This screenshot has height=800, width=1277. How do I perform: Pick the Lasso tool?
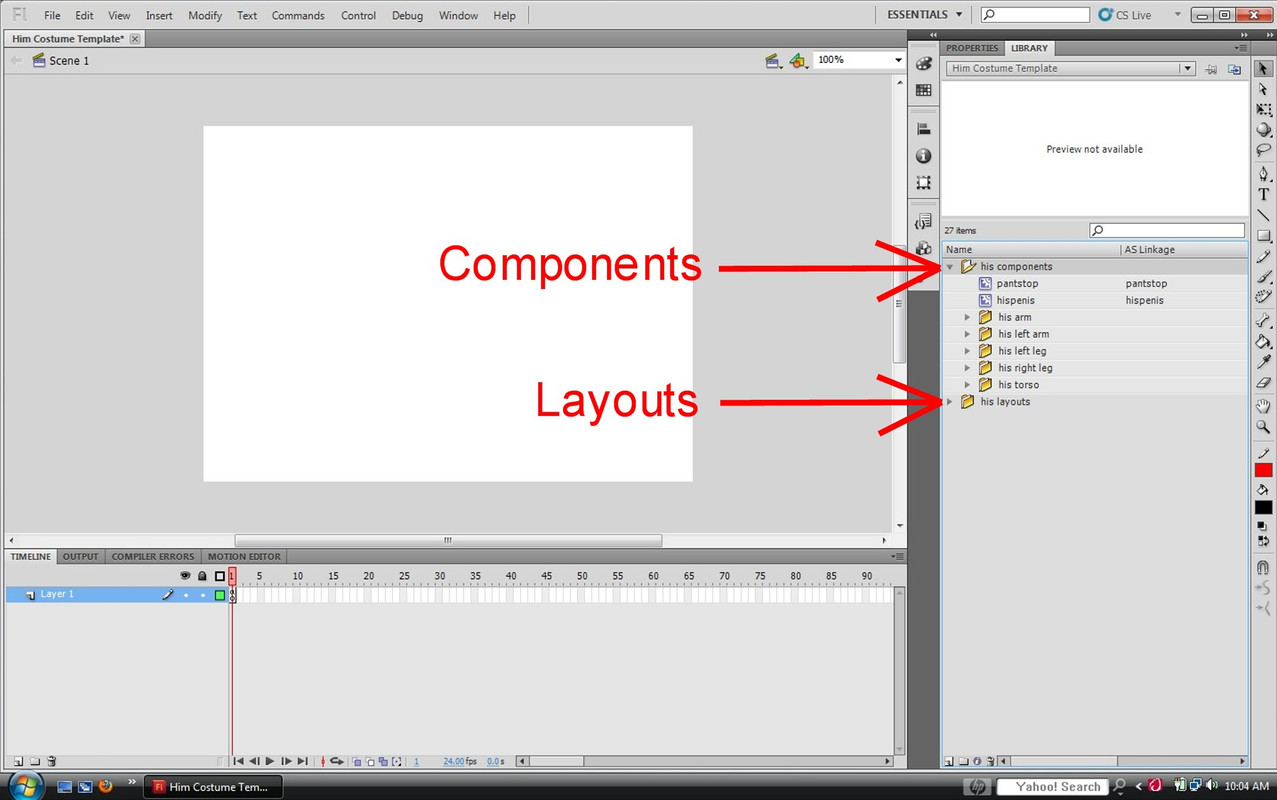tap(1263, 151)
